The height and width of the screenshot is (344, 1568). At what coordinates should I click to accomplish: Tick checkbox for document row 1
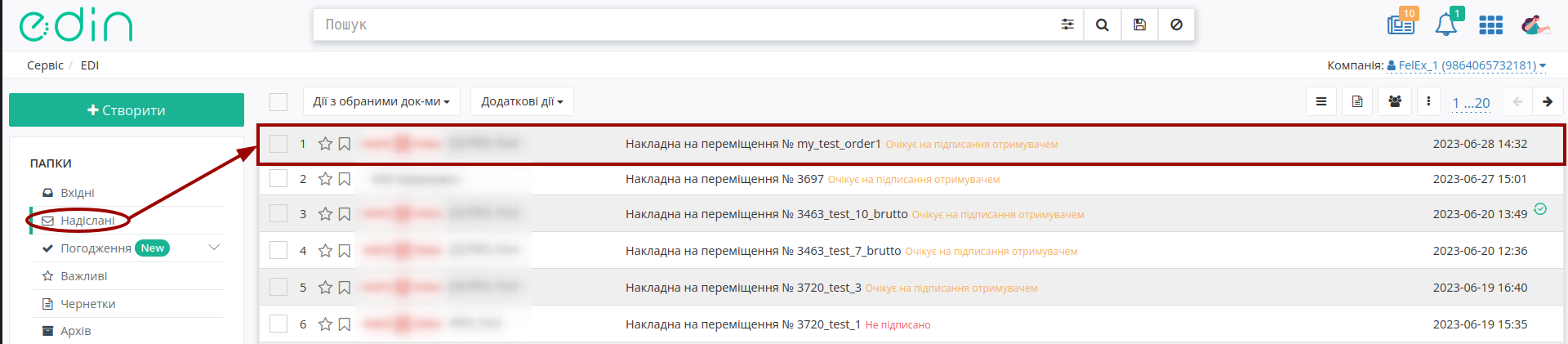[278, 144]
